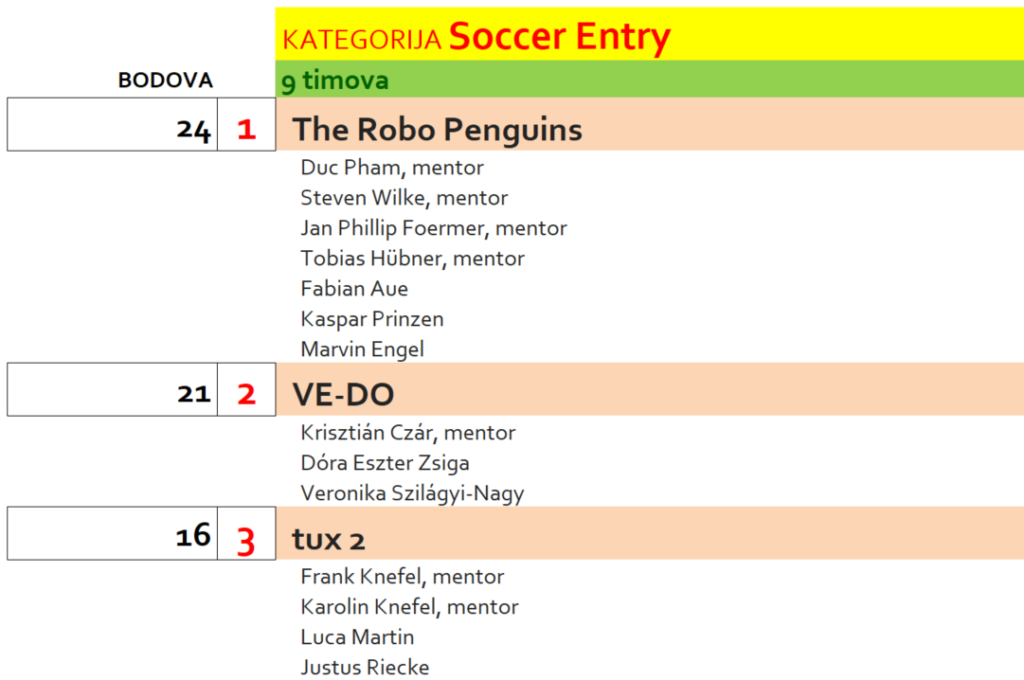Screen dimensions: 1024x680
Task: Click the name Fabian Aue
Action: click(354, 289)
